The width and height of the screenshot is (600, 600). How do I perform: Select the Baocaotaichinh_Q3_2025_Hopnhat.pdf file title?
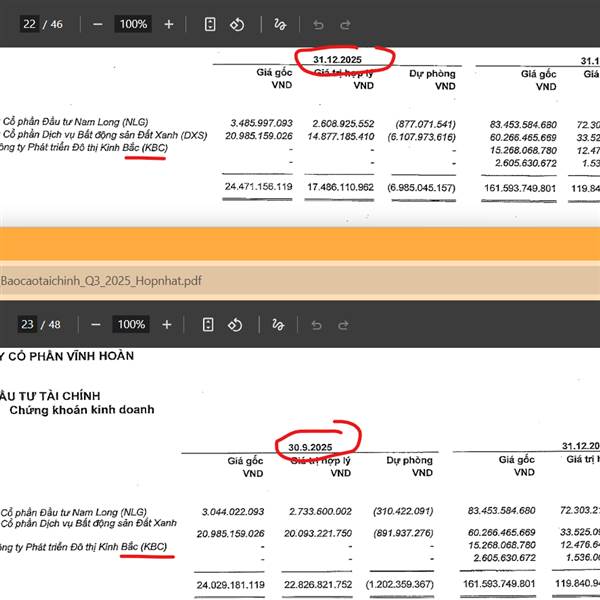[101, 280]
